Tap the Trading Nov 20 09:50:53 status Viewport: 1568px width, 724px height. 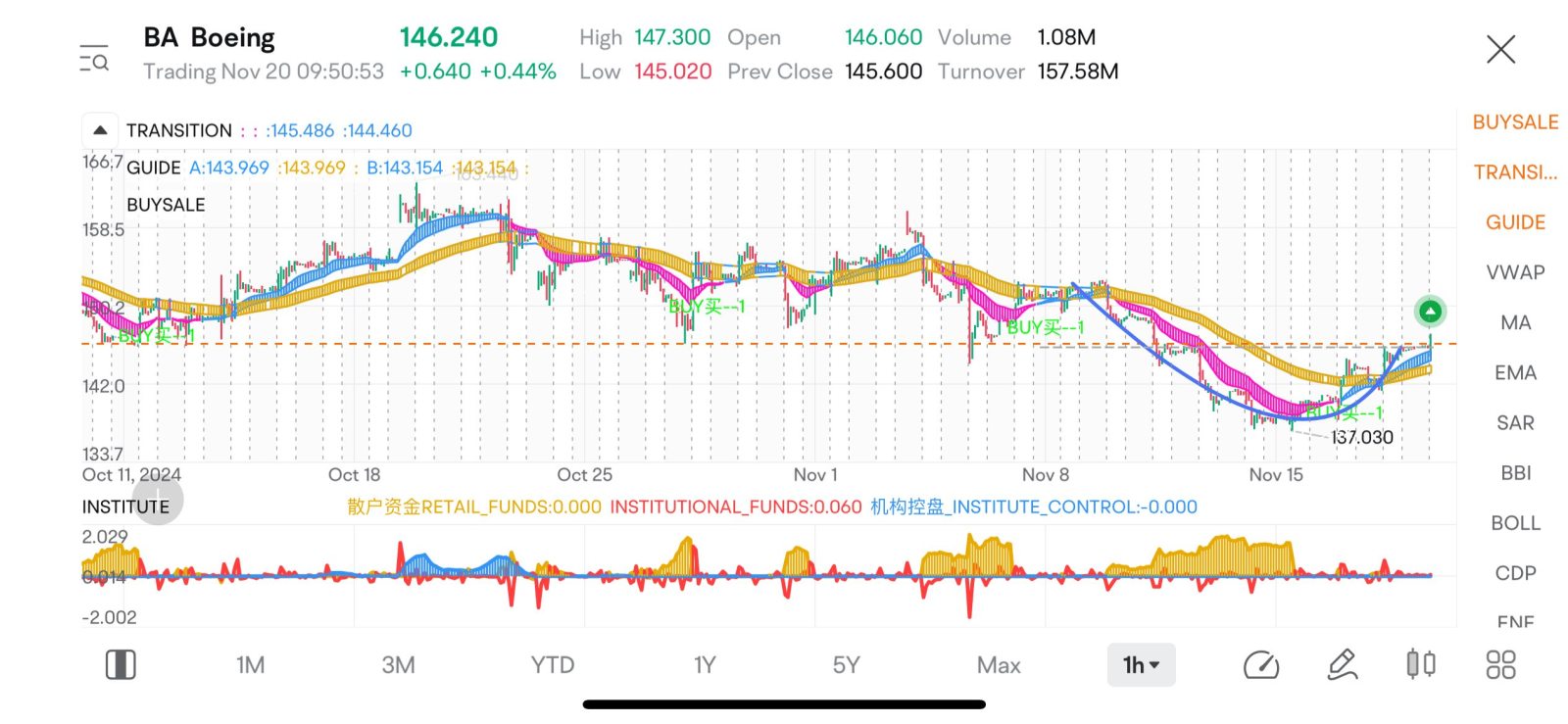click(264, 72)
